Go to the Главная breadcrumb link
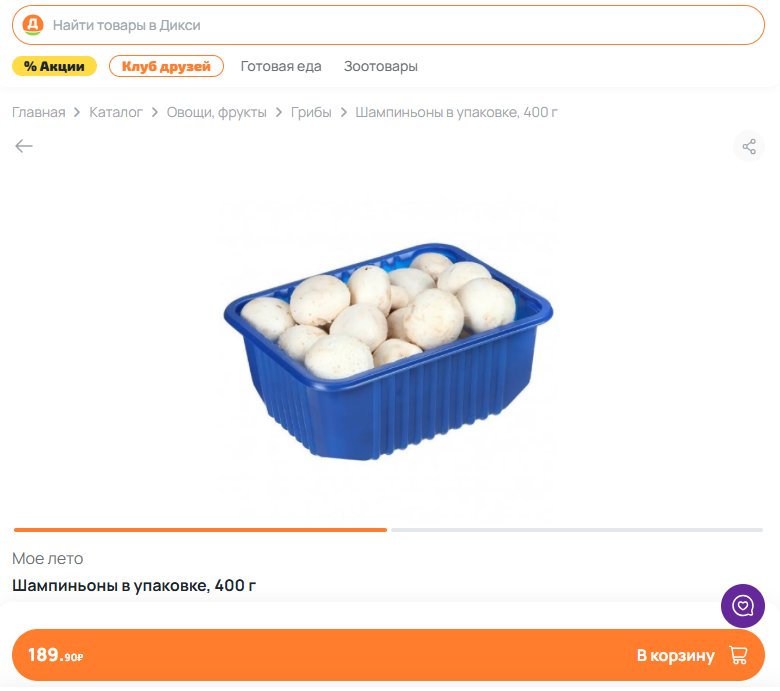The height and width of the screenshot is (691, 780). tap(39, 112)
